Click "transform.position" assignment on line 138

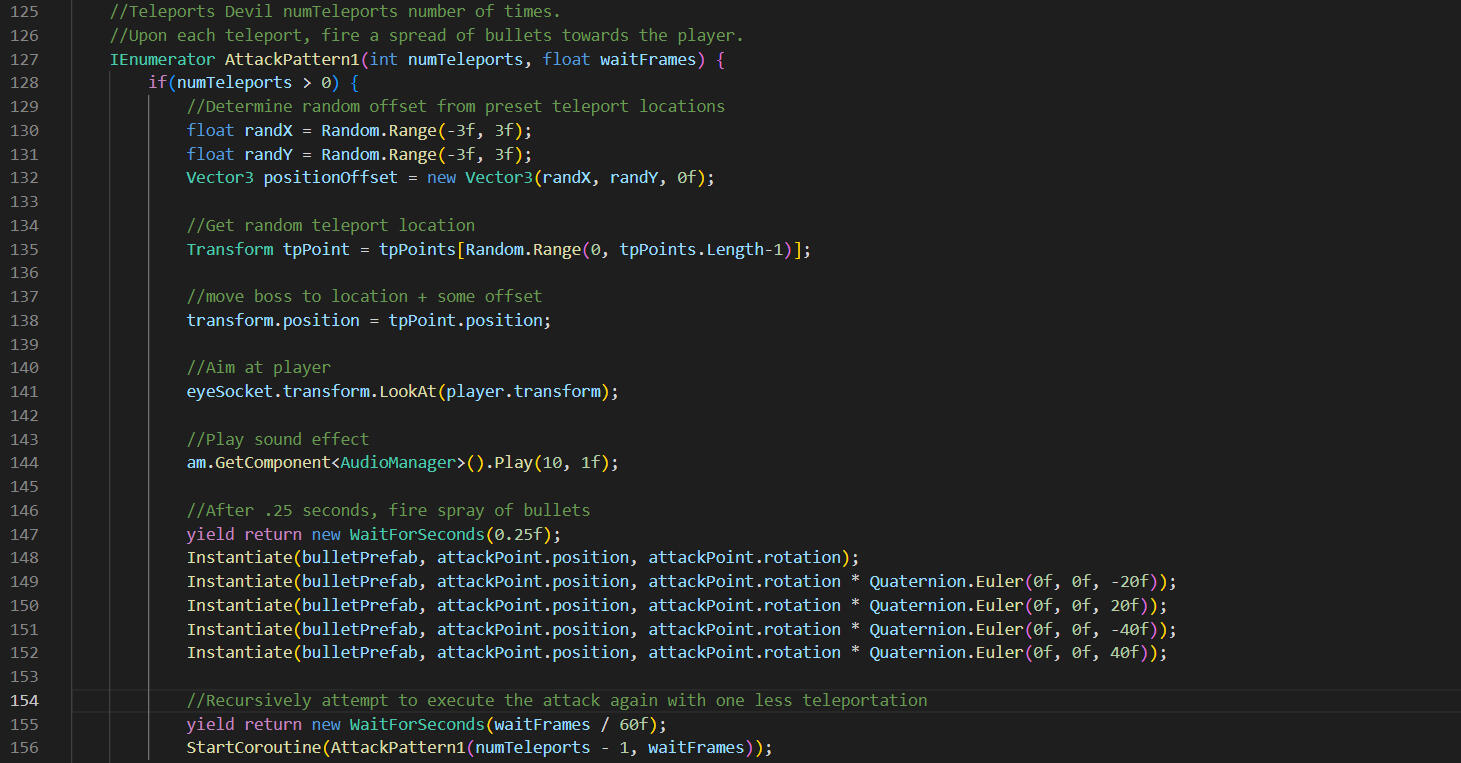click(x=272, y=320)
